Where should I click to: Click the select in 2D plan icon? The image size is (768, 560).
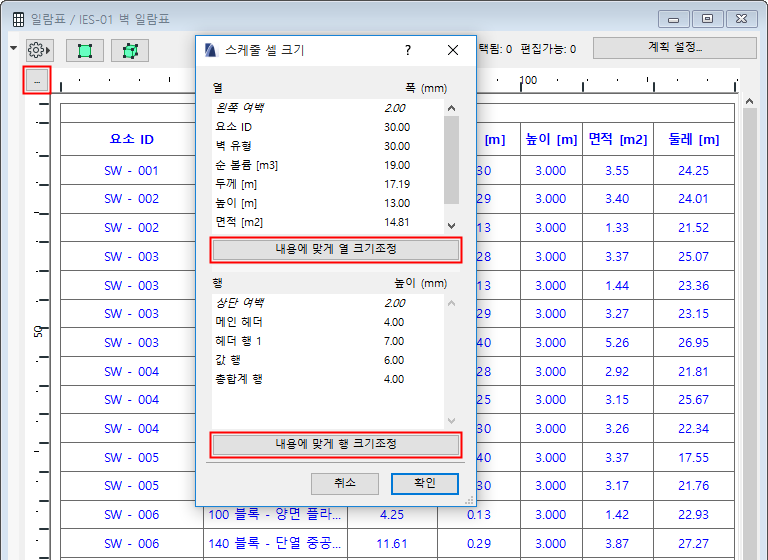[x=85, y=50]
